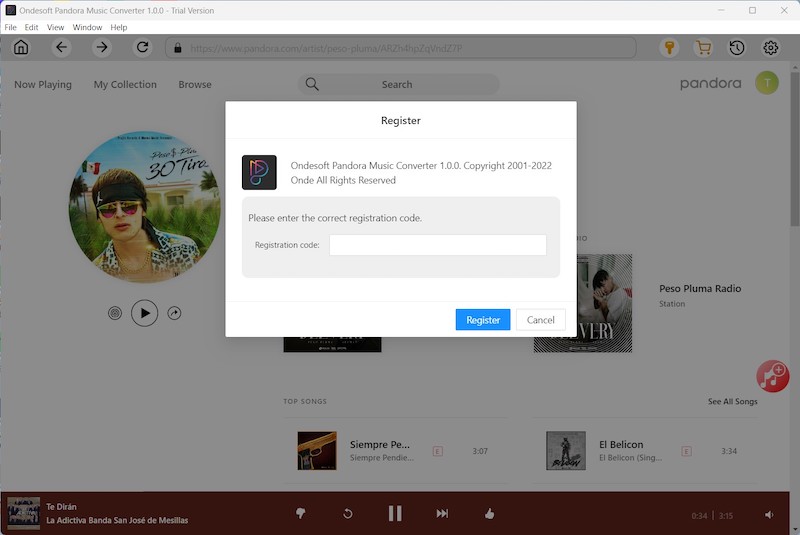Click the Home icon in the toolbar

coord(21,47)
